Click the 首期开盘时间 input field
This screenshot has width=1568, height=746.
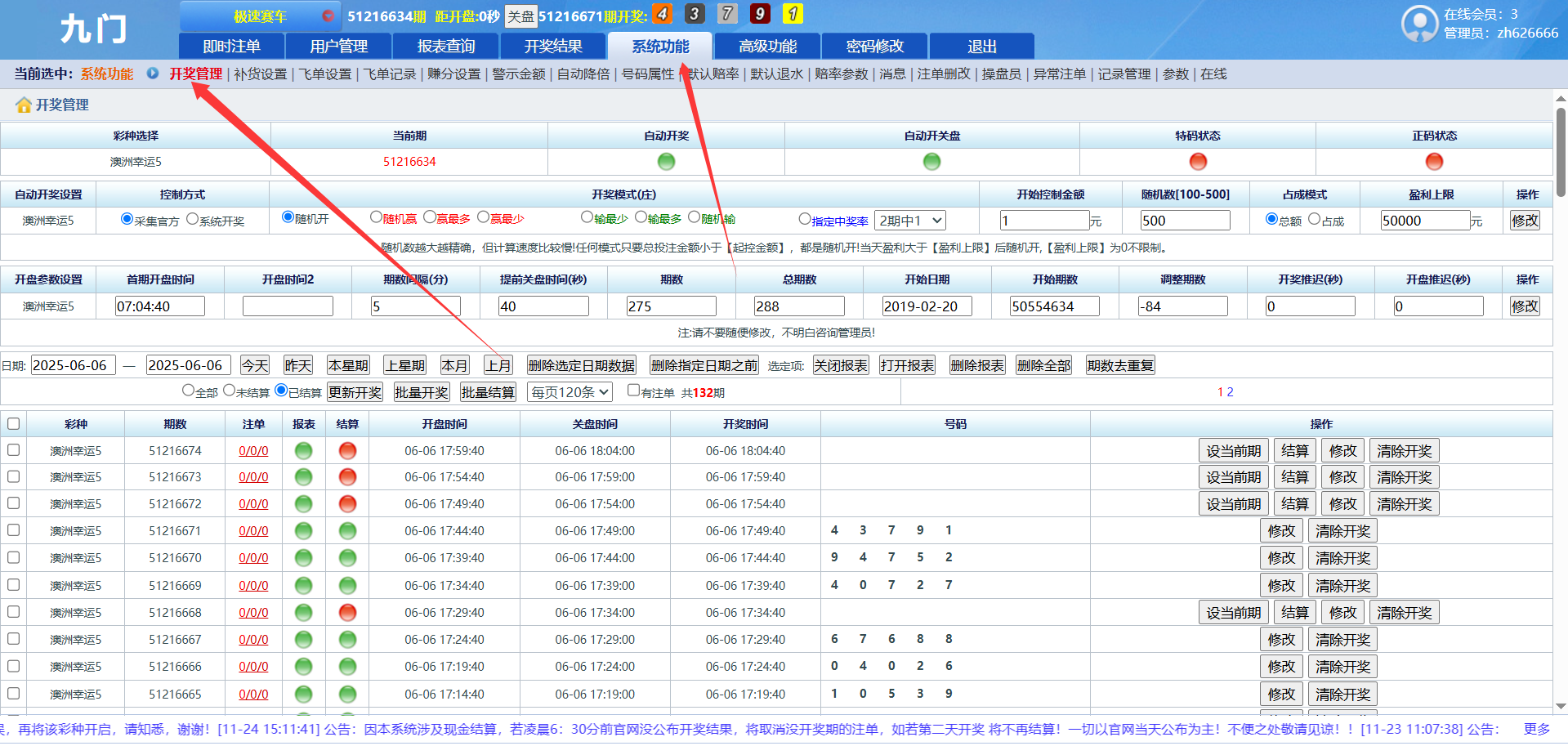(160, 306)
